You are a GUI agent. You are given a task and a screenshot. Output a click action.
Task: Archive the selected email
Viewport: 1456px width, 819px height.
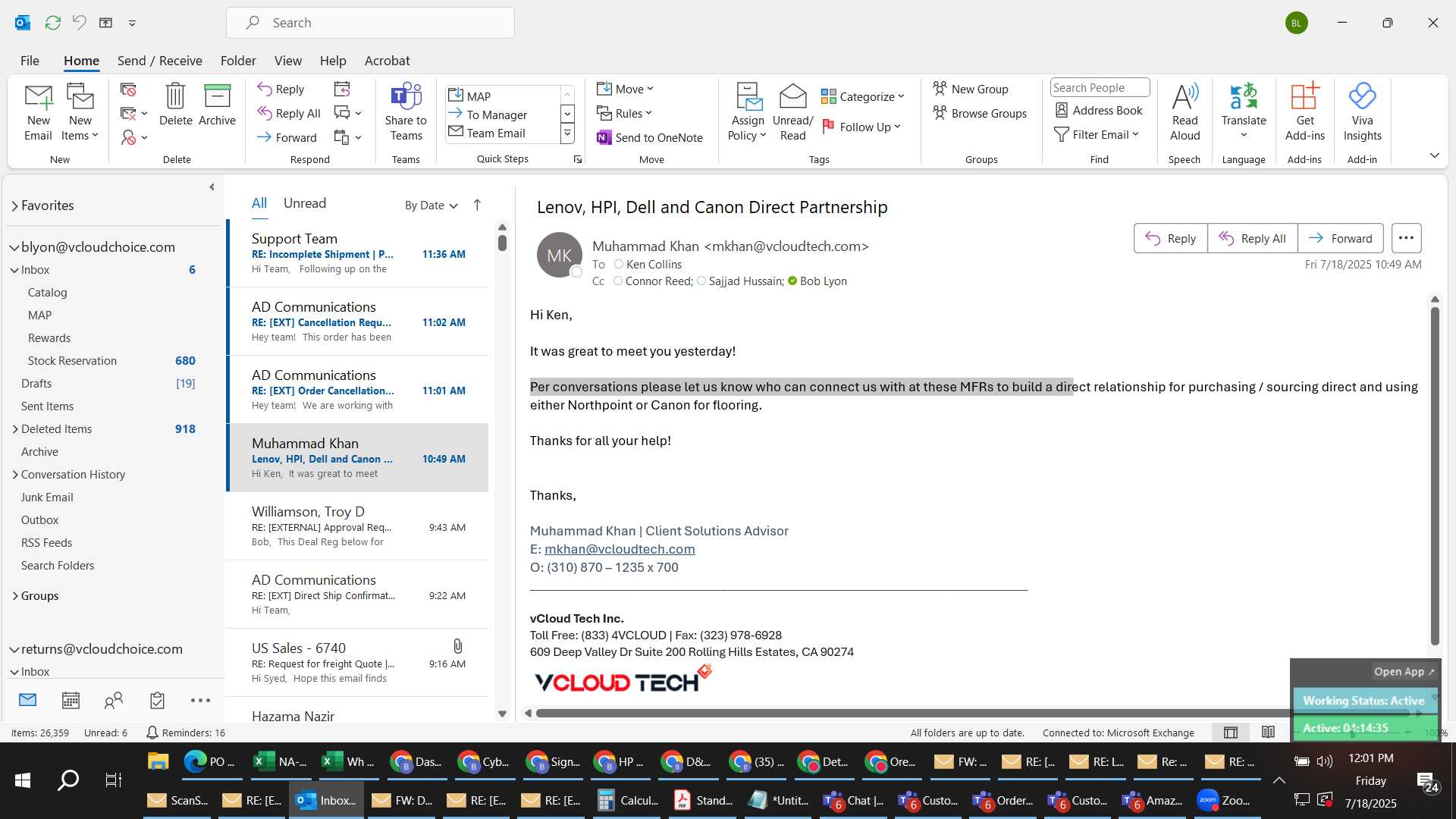point(217,105)
